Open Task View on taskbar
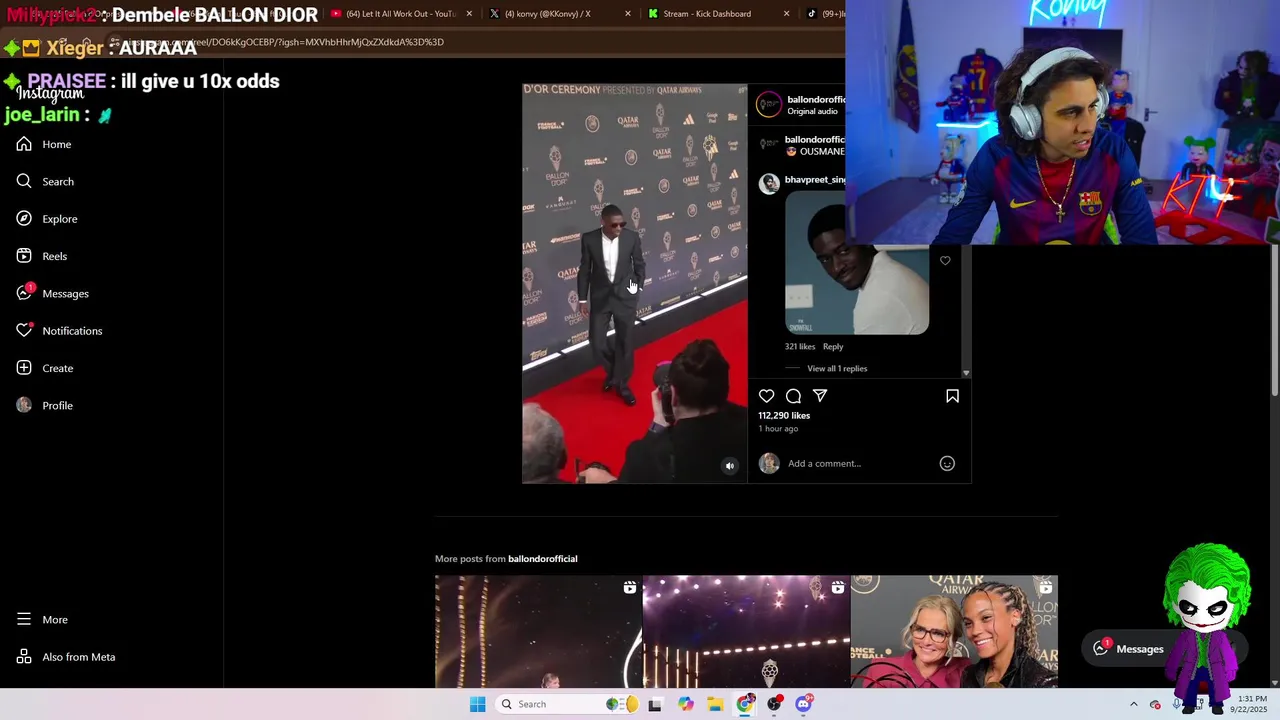This screenshot has height=720, width=1280. (x=655, y=704)
